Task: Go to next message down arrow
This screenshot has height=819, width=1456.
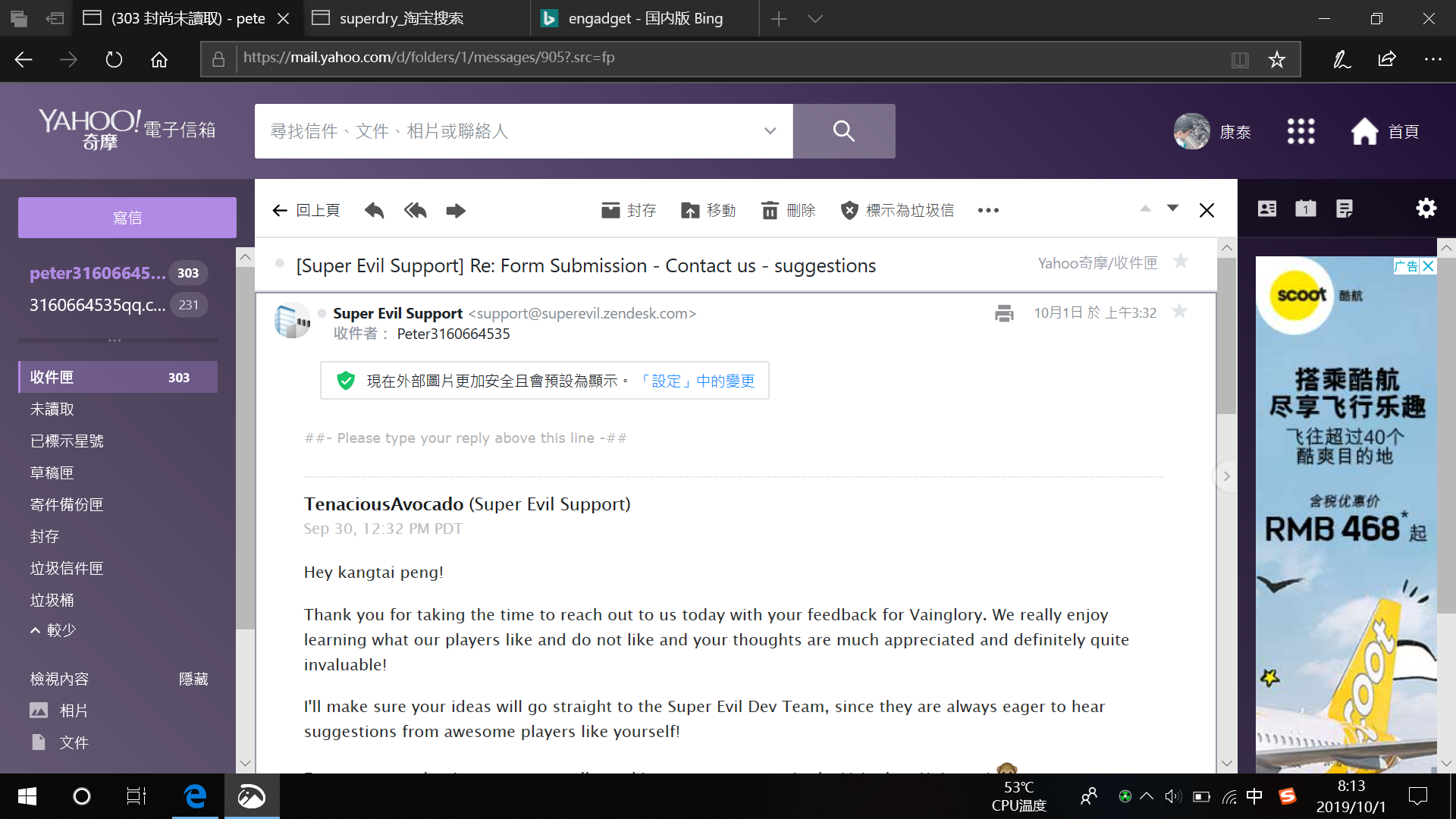Action: tap(1172, 209)
